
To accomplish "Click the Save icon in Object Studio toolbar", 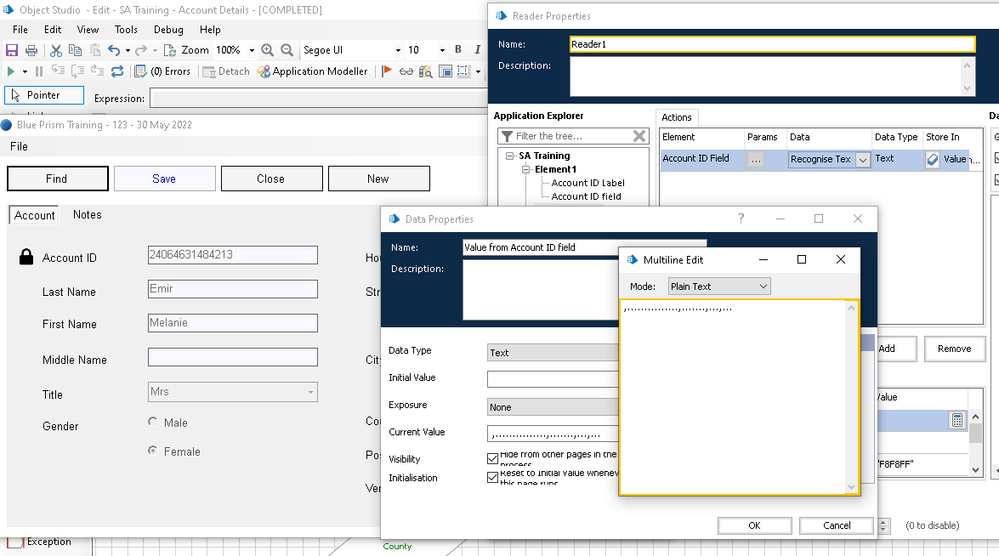I will coord(11,50).
